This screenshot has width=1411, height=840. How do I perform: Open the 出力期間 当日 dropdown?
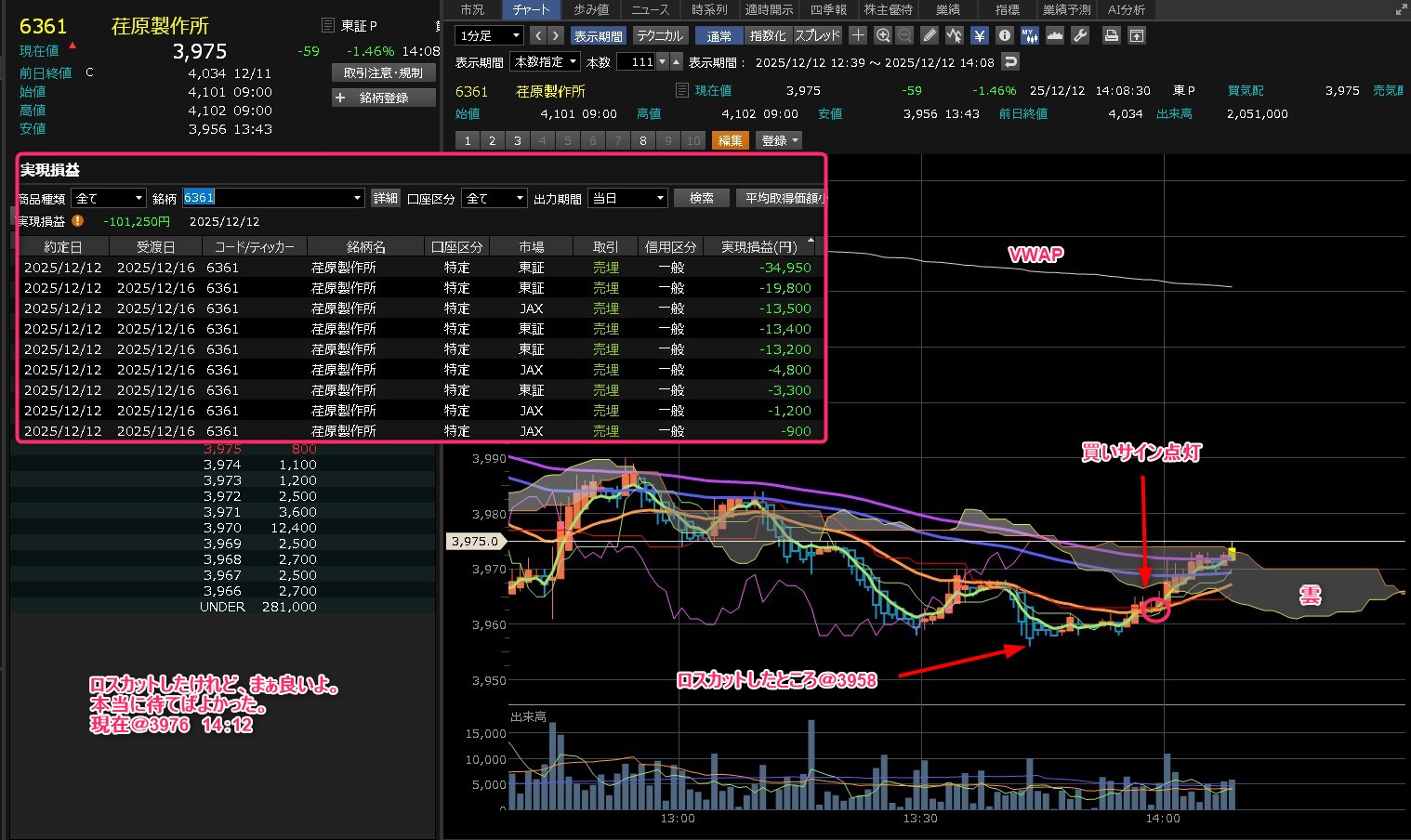(x=628, y=198)
